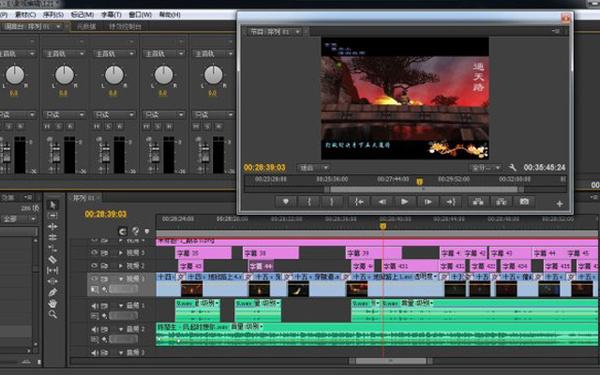Click the Extract button in Program monitor
The width and height of the screenshot is (600, 375).
pyautogui.click(x=501, y=202)
